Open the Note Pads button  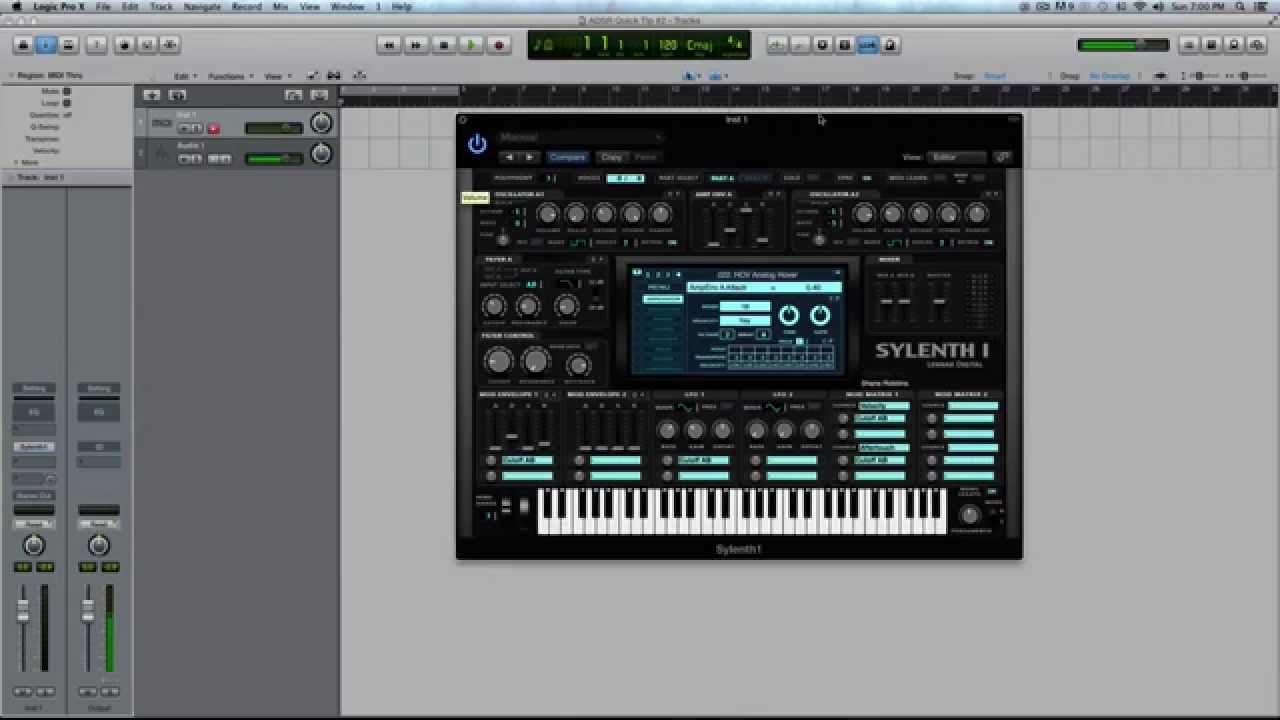tap(1211, 45)
